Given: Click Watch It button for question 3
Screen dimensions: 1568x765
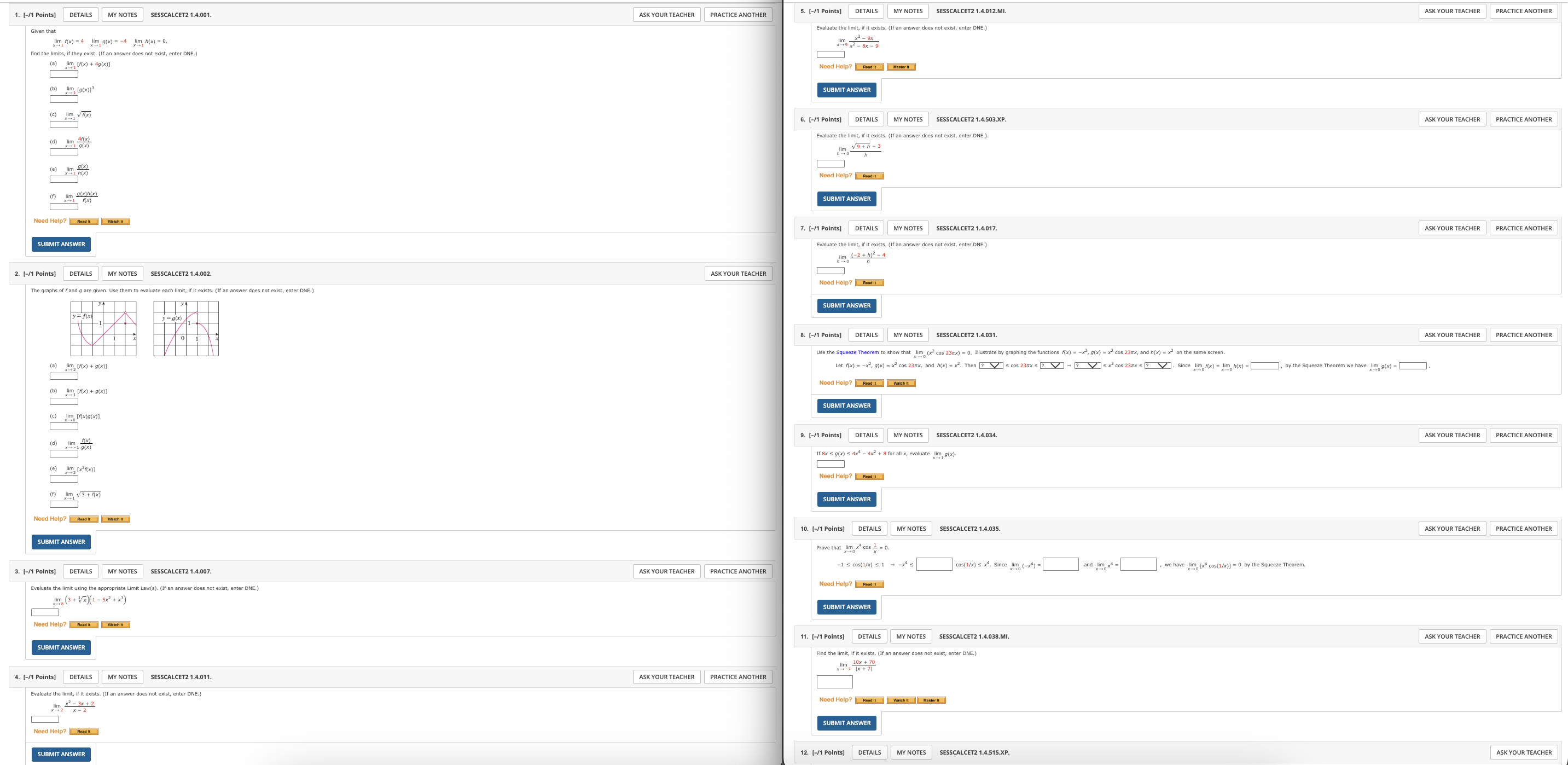Looking at the screenshot, I should click(x=115, y=625).
